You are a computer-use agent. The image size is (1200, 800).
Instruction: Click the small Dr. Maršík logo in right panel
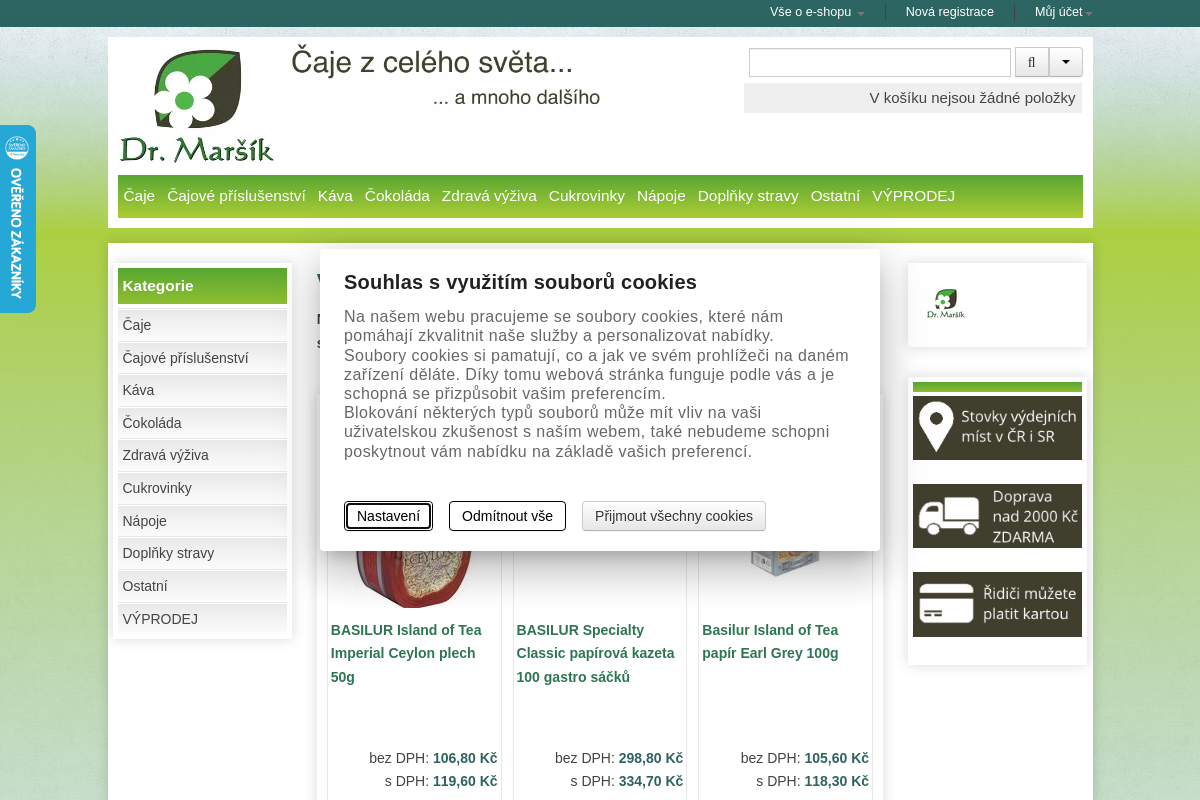tap(946, 304)
